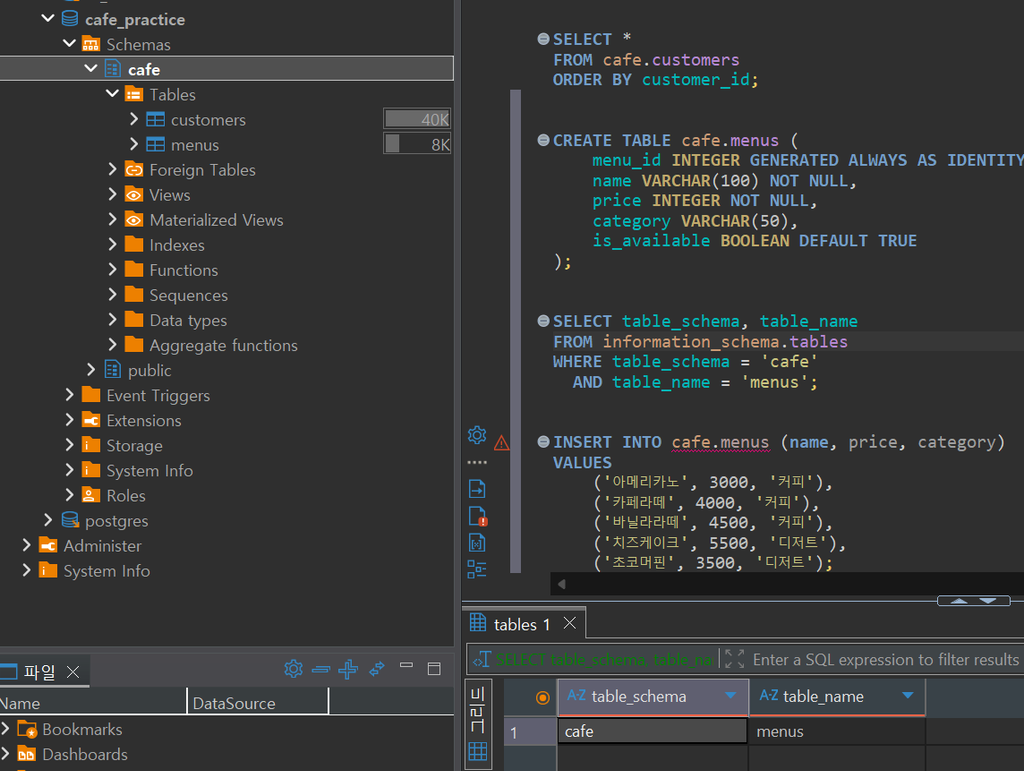Click the orange record marker in results header
Screen dimensions: 1024x771
tap(542, 697)
